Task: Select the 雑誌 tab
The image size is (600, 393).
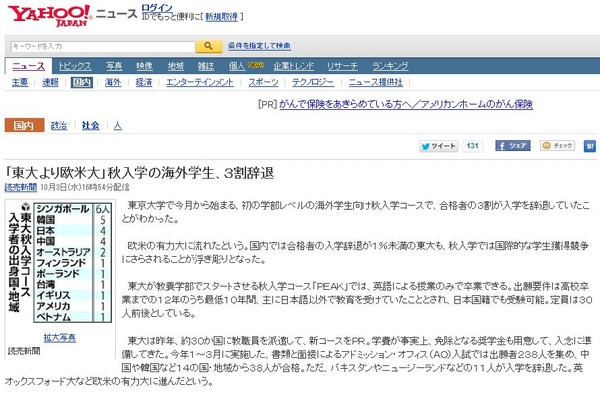Action: 206,66
